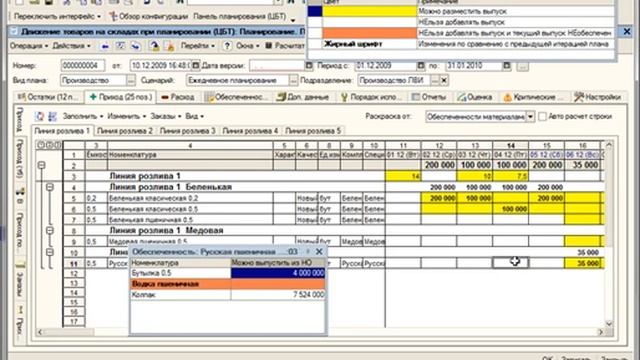This screenshot has height=360, width=640.
Task: Open the Заполнить dropdown menu
Action: tap(83, 116)
